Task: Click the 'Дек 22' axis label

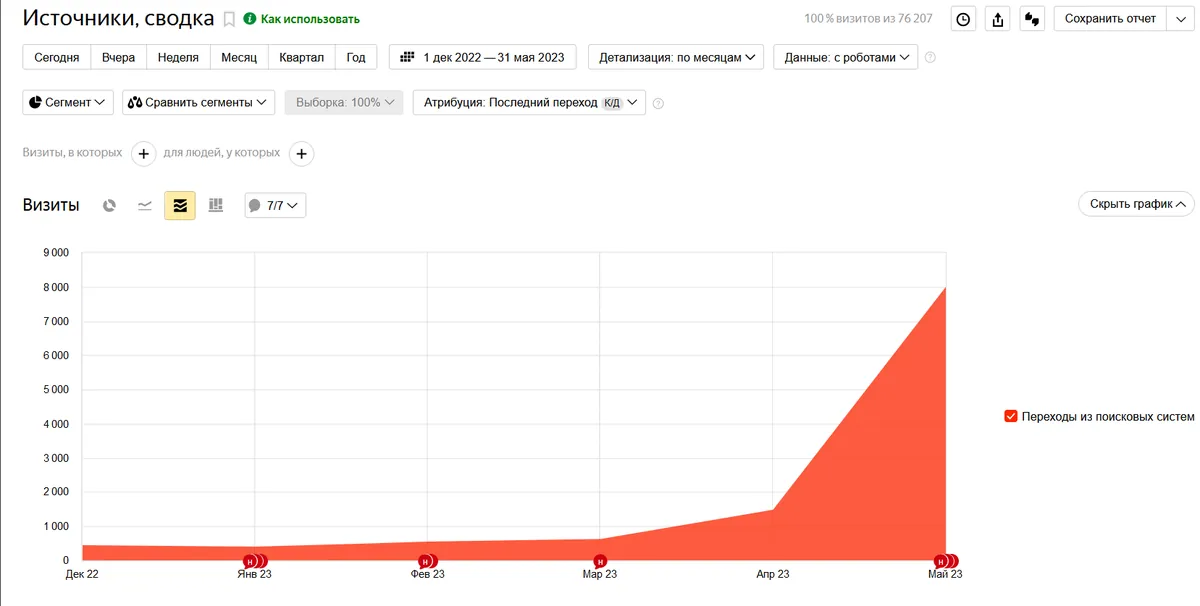Action: tap(82, 574)
